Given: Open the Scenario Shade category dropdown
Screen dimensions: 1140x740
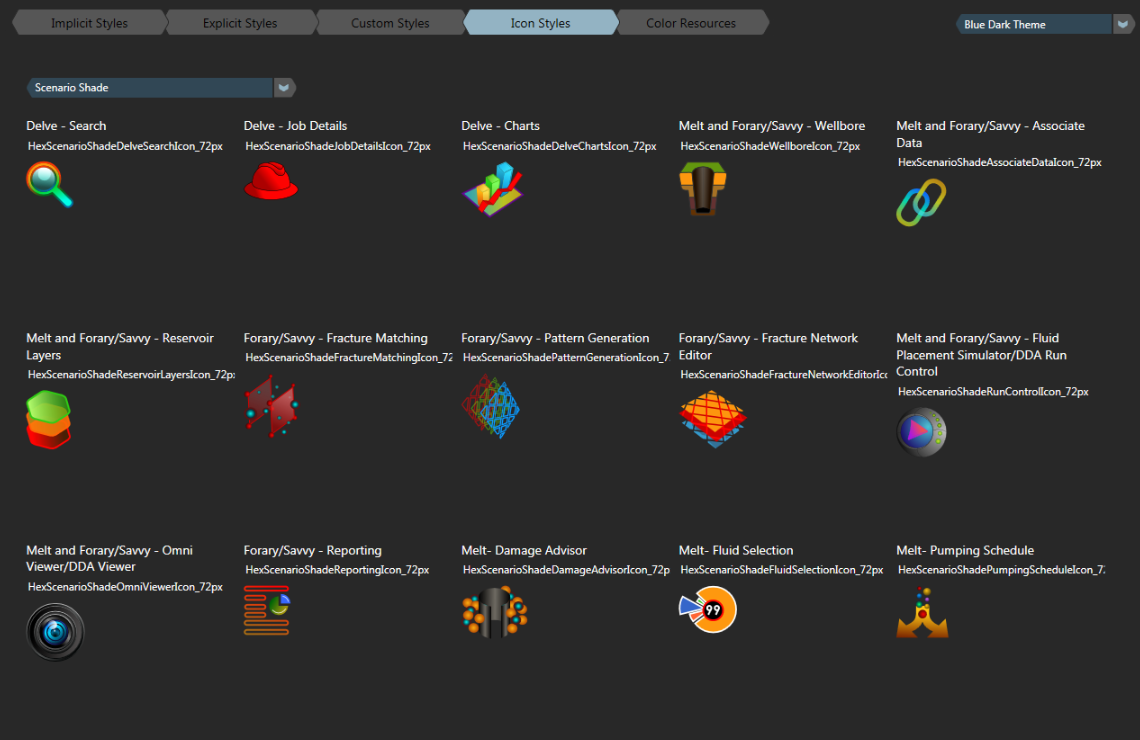Looking at the screenshot, I should pyautogui.click(x=161, y=88).
